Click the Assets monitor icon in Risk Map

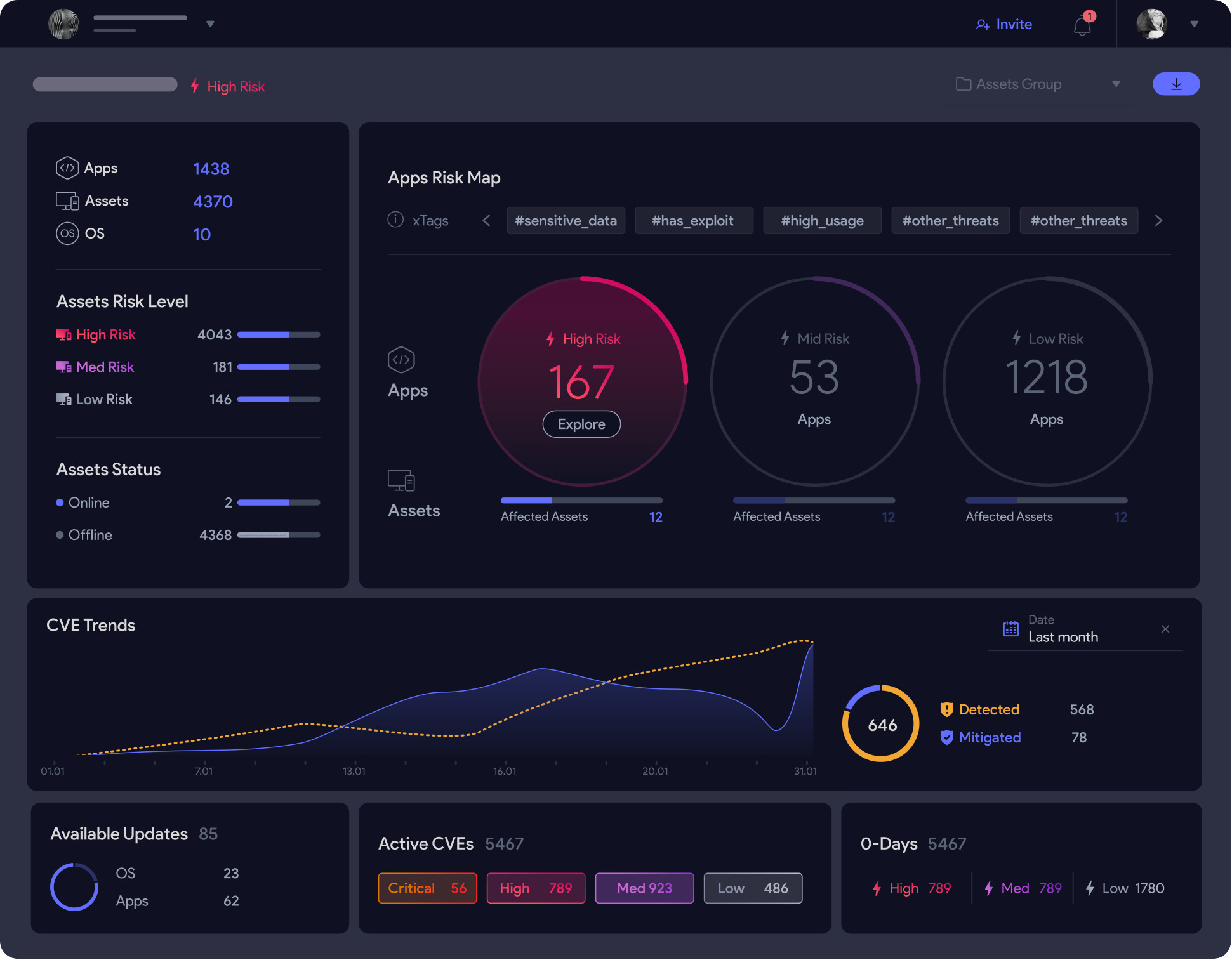click(401, 481)
